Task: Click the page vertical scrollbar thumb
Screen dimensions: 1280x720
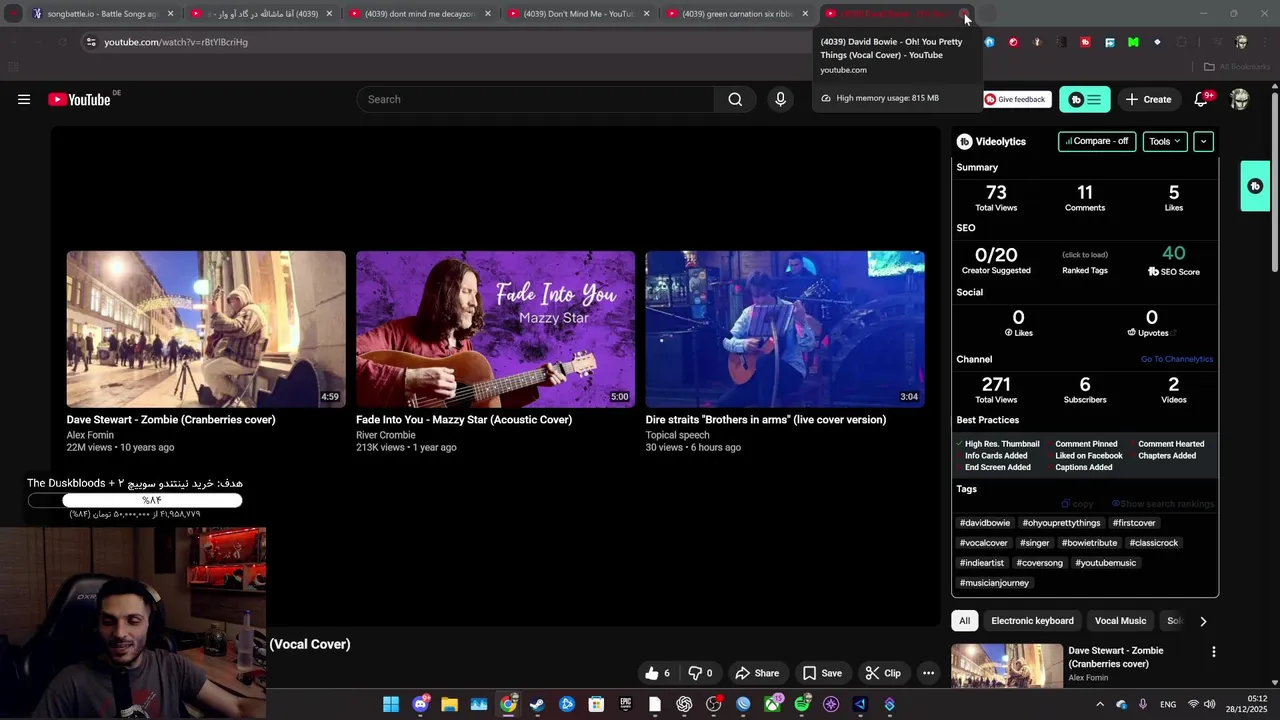Action: pyautogui.click(x=1275, y=180)
